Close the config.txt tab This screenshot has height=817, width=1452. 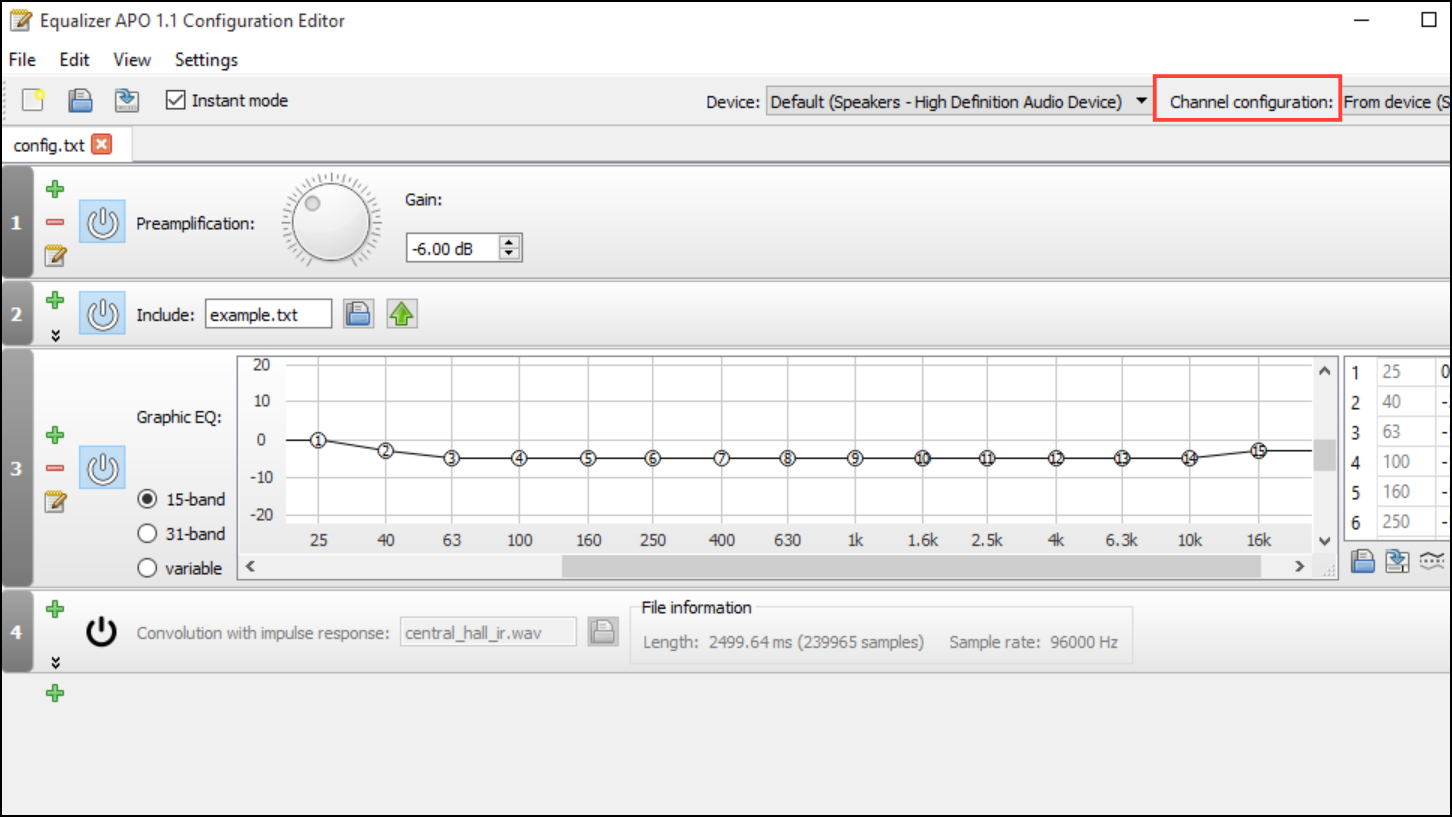102,145
